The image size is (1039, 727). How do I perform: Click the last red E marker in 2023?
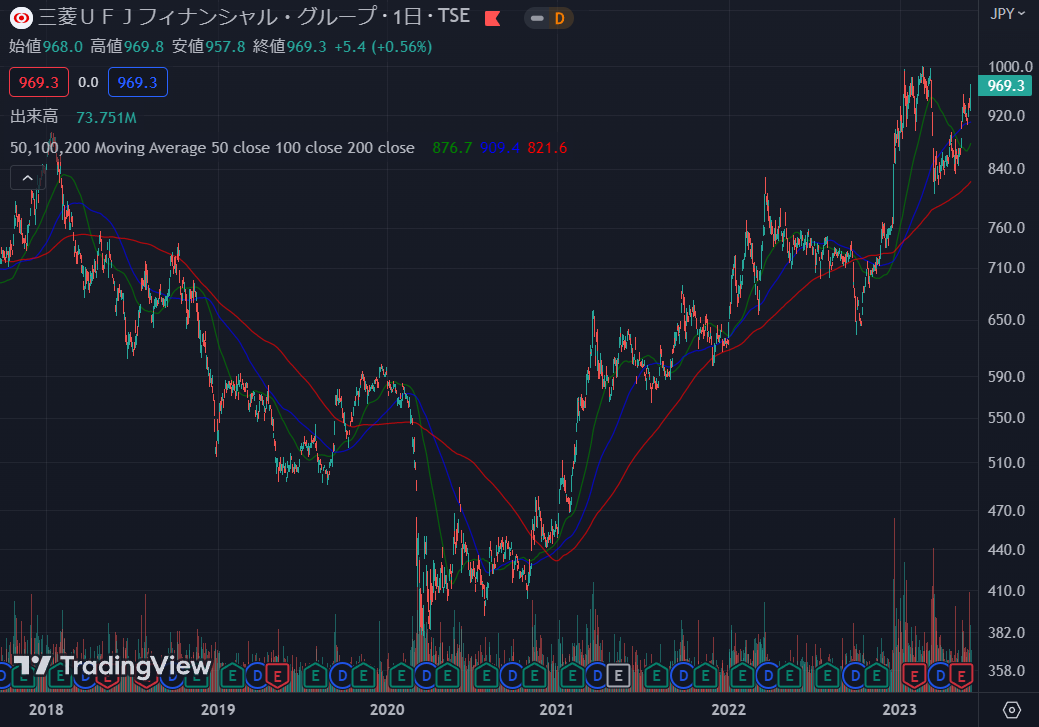click(x=961, y=676)
